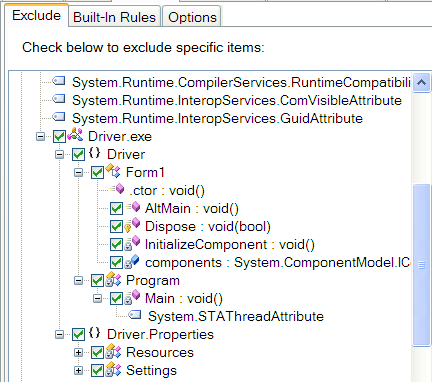Select the Form1 tree label
Image resolution: width=432 pixels, height=382 pixels.
(145, 172)
